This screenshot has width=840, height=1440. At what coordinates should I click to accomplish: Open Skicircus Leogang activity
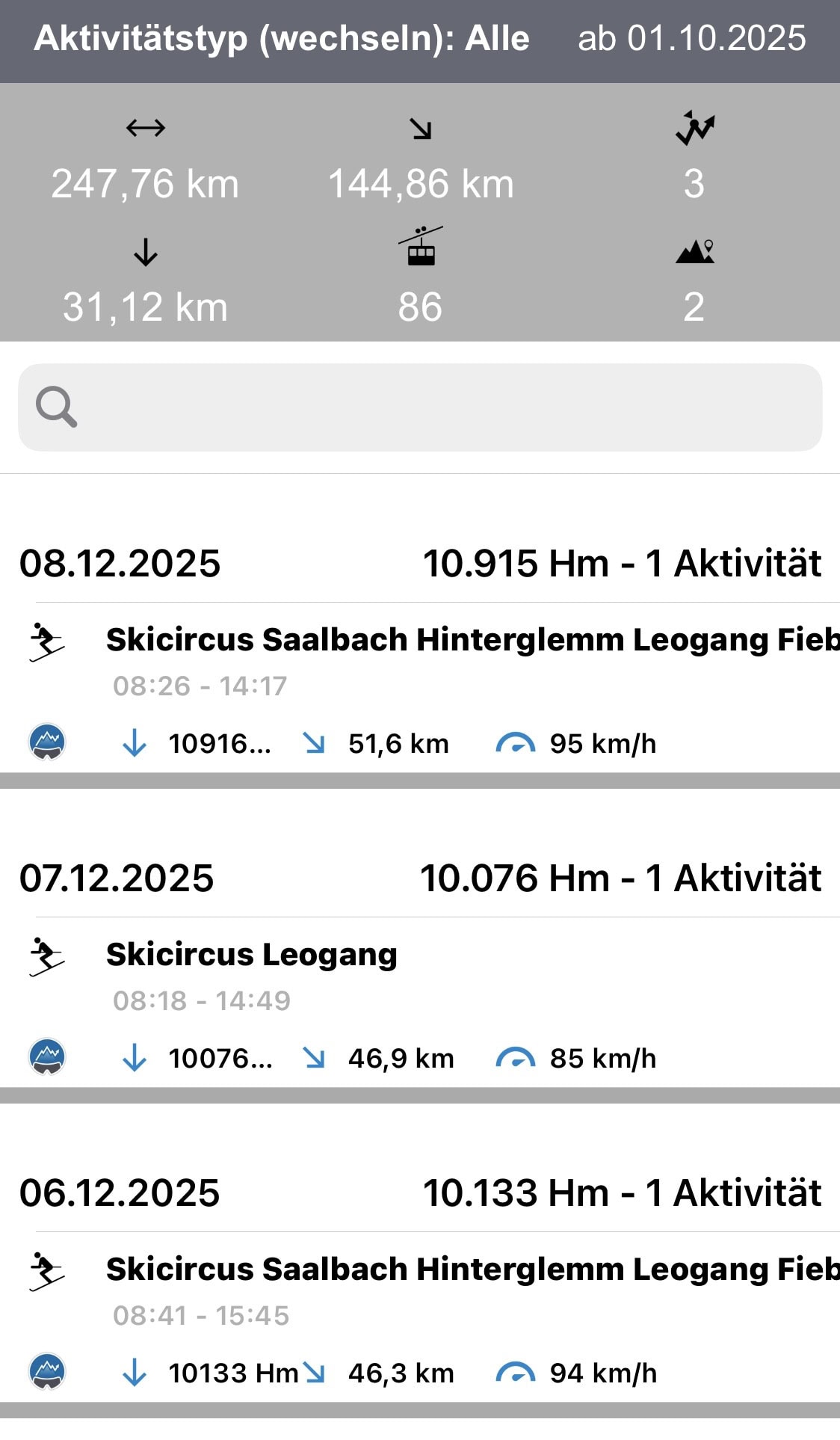point(252,955)
